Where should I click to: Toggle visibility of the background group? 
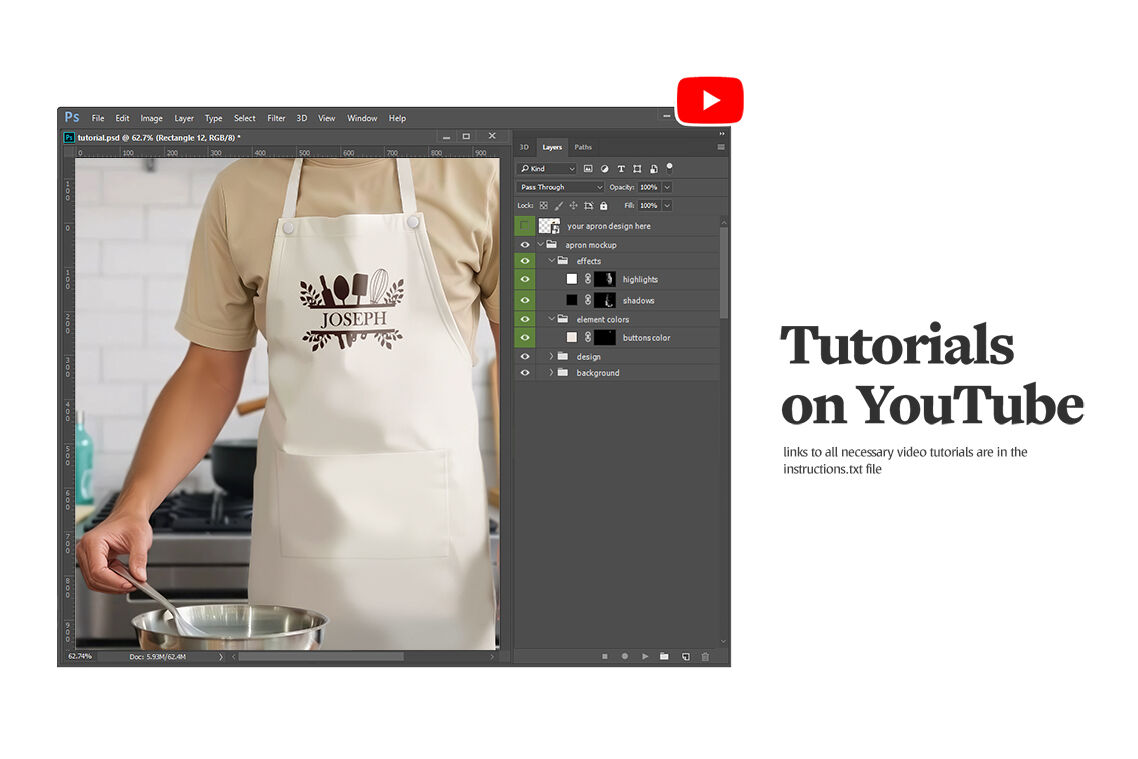tap(525, 373)
